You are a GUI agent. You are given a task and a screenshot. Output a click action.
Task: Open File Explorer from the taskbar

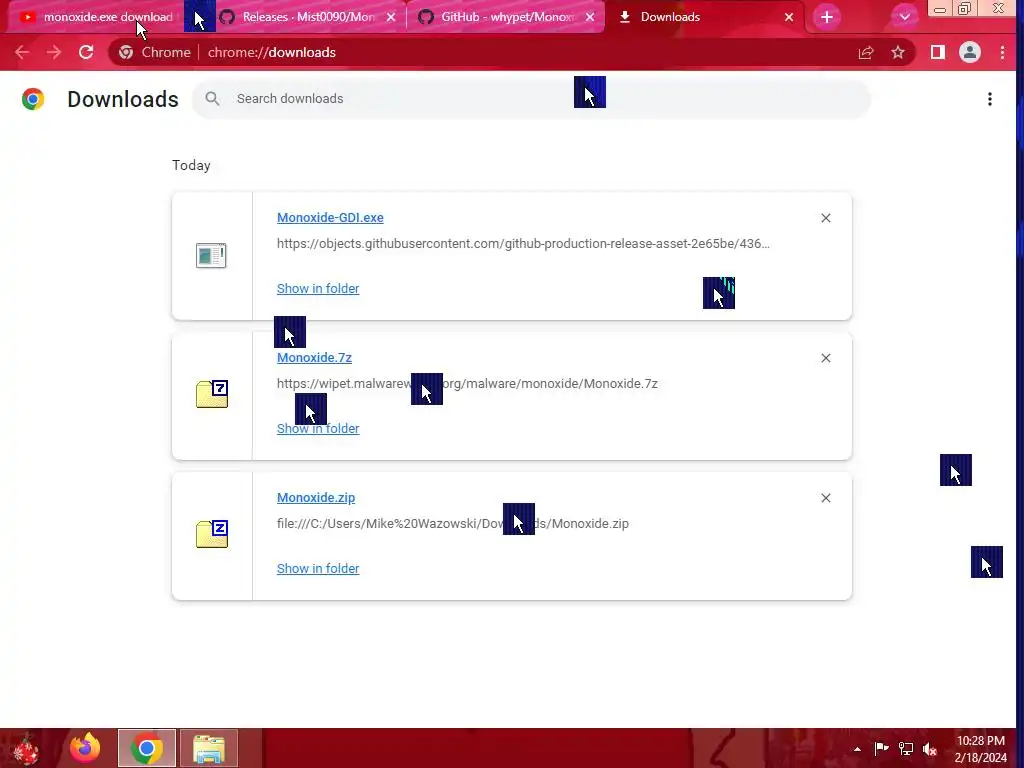(x=209, y=748)
